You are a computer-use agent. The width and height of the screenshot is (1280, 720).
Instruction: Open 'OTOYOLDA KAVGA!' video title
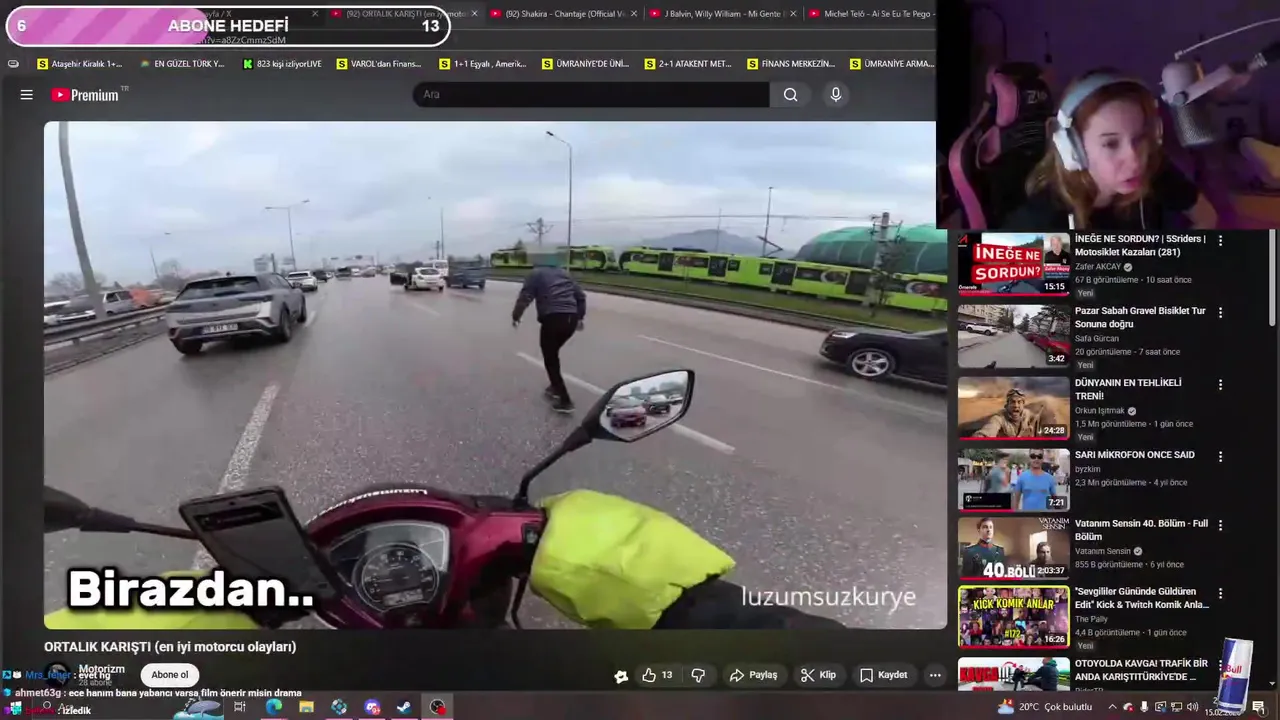pyautogui.click(x=1141, y=670)
